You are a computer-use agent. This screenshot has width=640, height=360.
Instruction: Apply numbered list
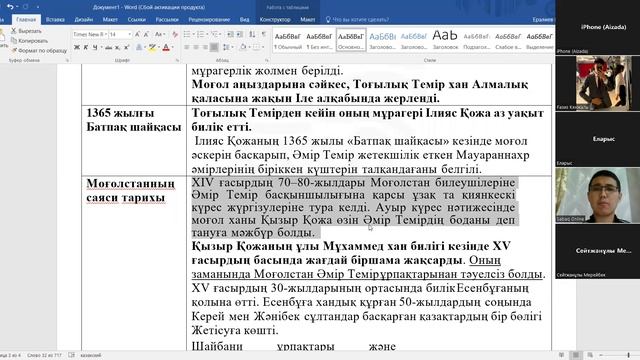pyautogui.click(x=200, y=34)
